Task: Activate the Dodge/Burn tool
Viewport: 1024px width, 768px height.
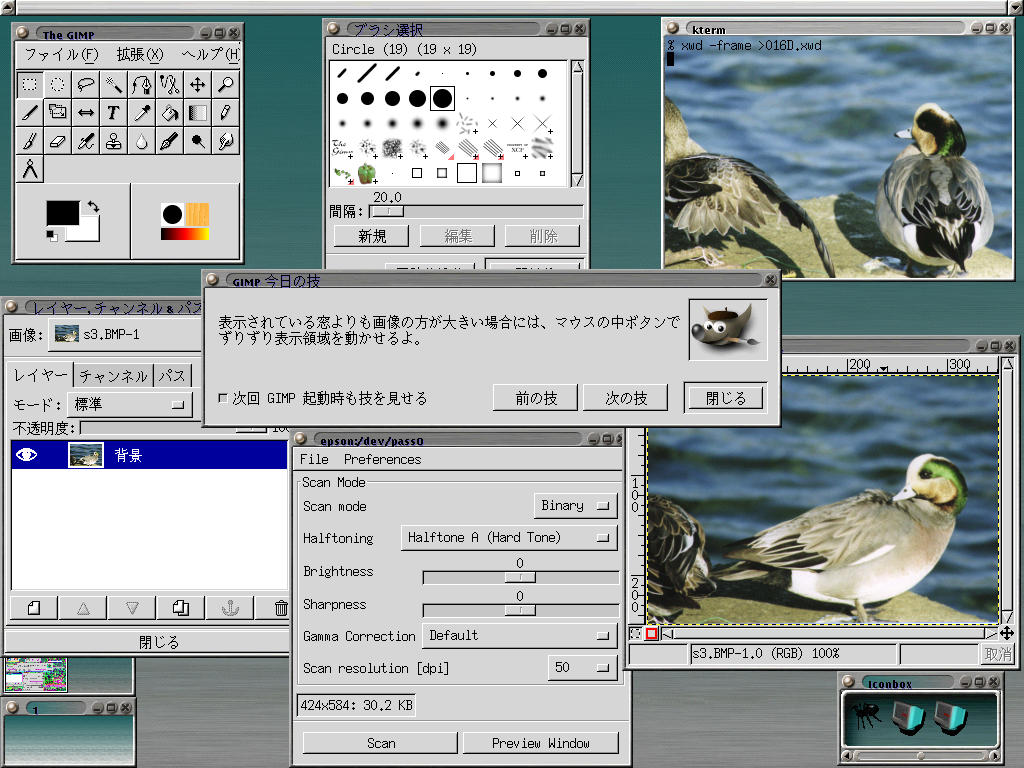Action: click(x=198, y=140)
